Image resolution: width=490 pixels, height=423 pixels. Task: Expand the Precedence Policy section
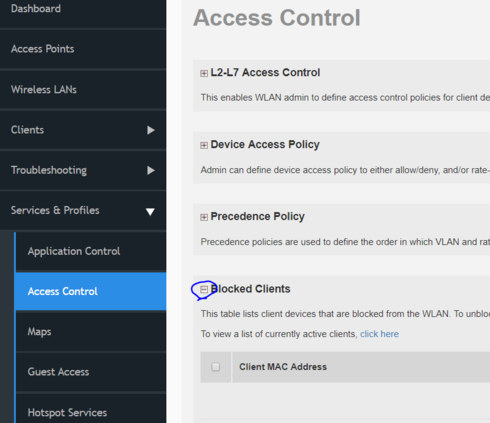point(204,217)
